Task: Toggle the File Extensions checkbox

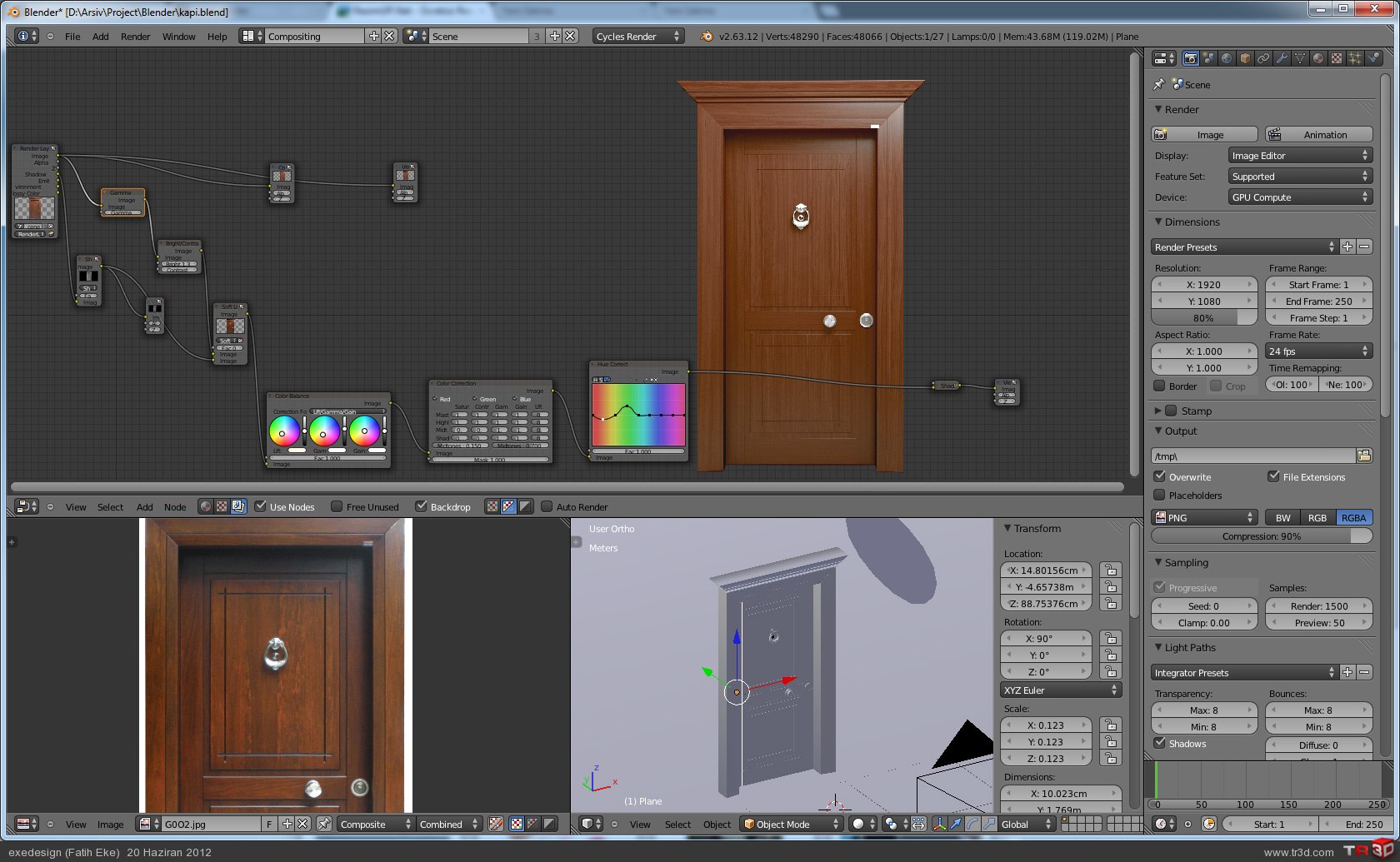Action: [x=1273, y=476]
